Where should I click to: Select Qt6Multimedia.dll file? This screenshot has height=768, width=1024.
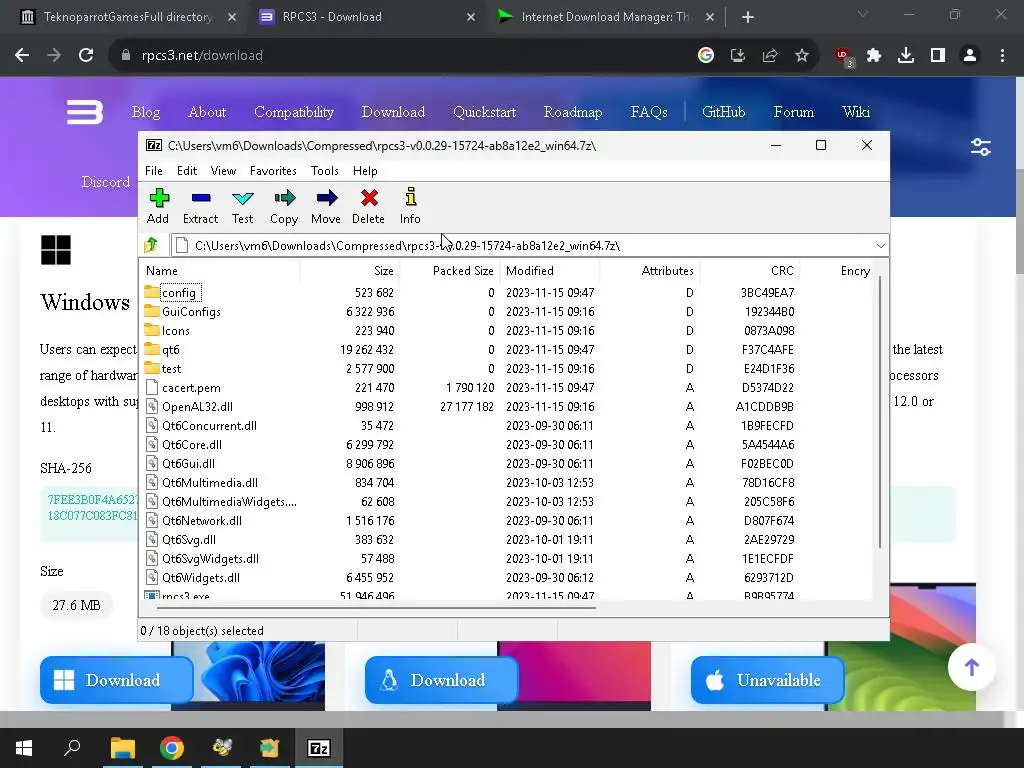[x=209, y=483]
